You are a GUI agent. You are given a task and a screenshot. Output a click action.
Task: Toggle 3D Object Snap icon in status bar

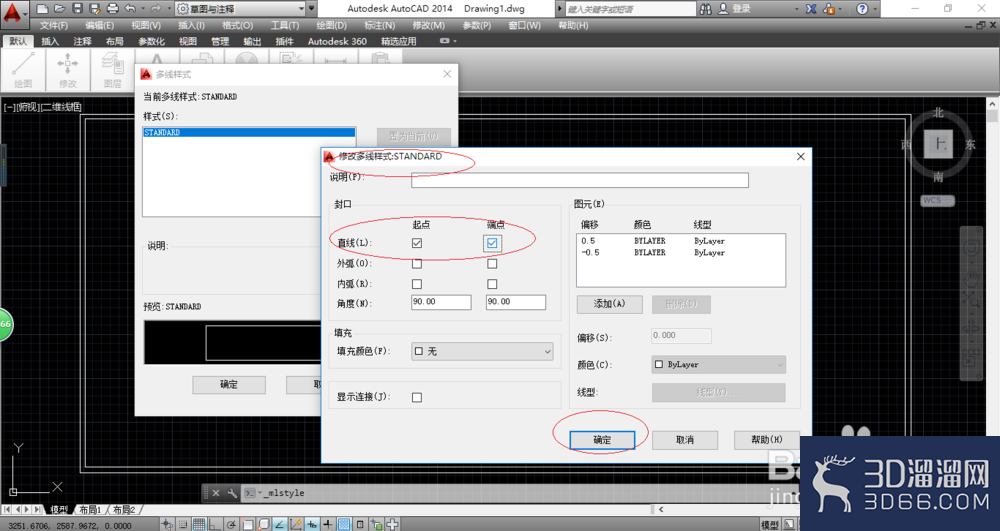click(263, 524)
